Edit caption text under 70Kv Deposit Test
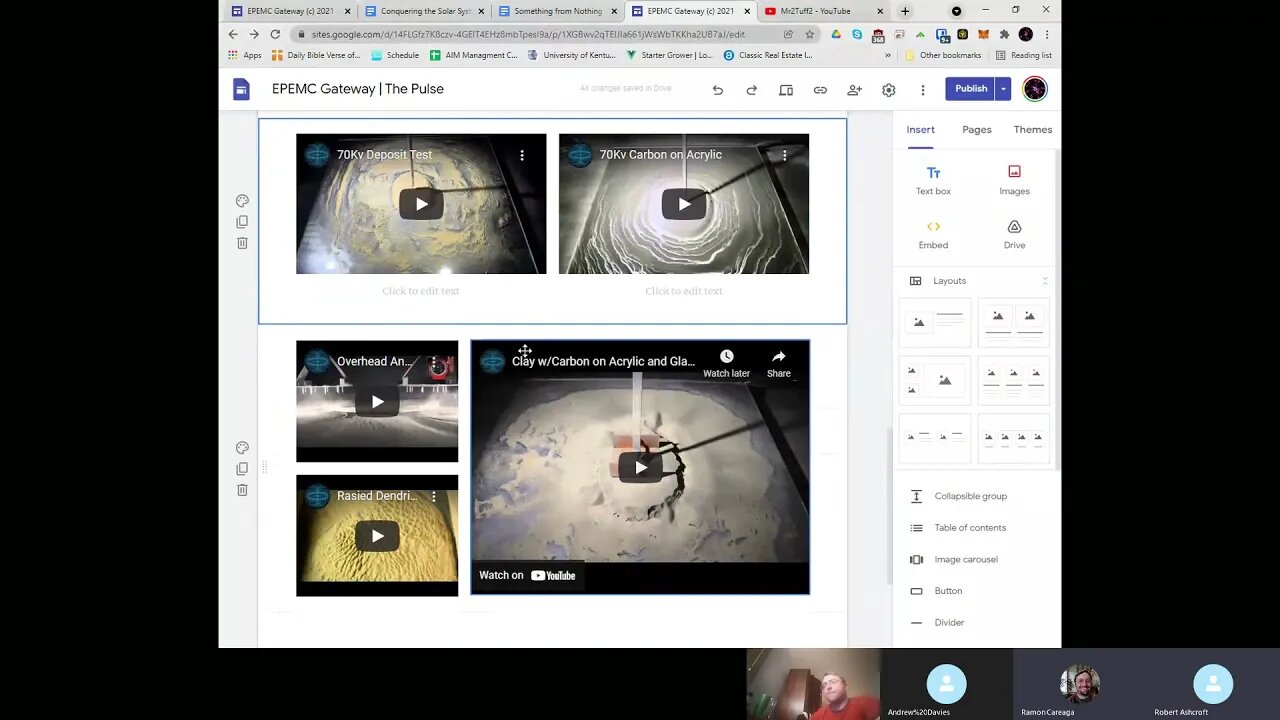1280x720 pixels. (x=421, y=291)
